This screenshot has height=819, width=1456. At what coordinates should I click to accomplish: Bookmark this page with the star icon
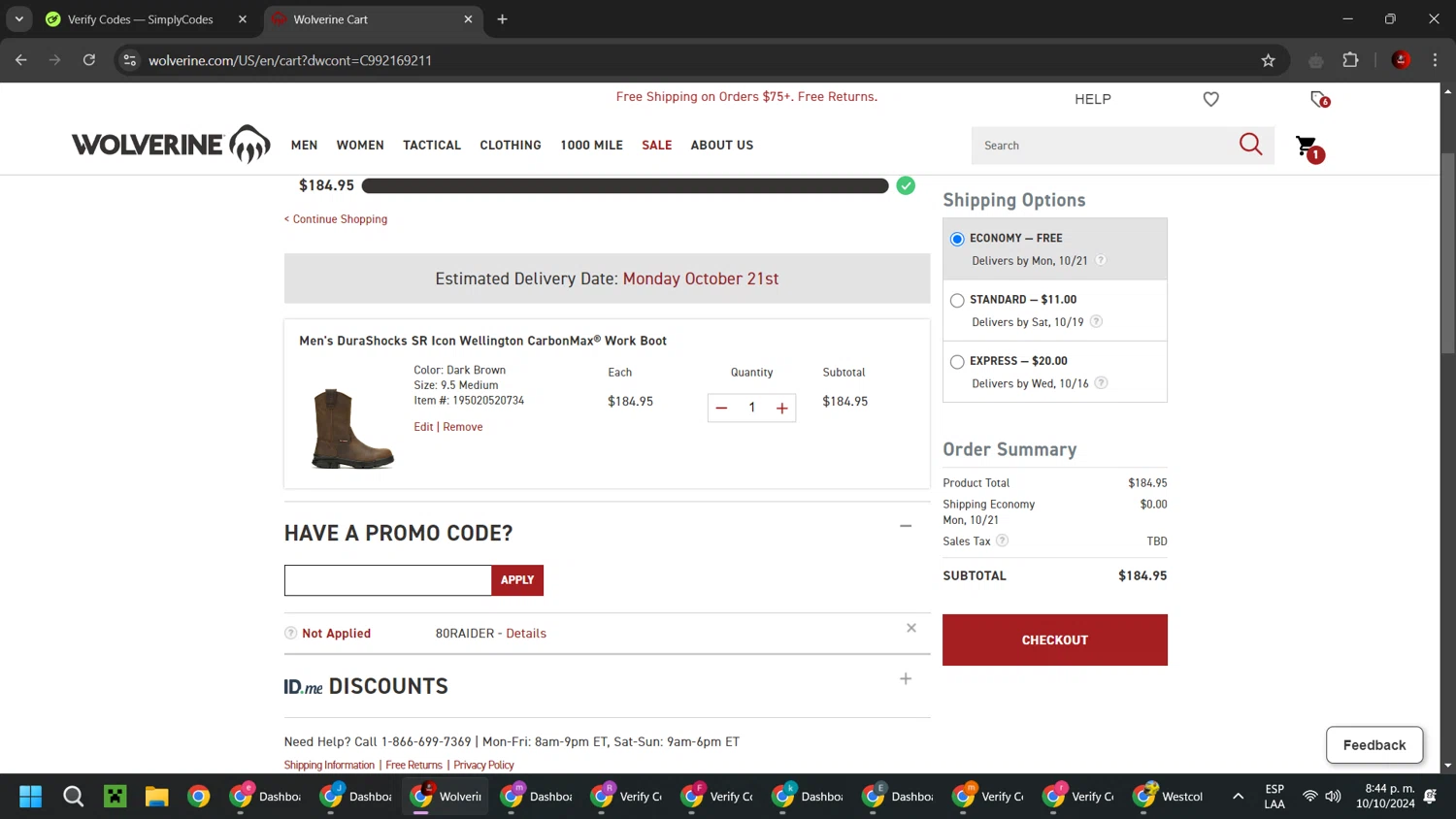1268,60
